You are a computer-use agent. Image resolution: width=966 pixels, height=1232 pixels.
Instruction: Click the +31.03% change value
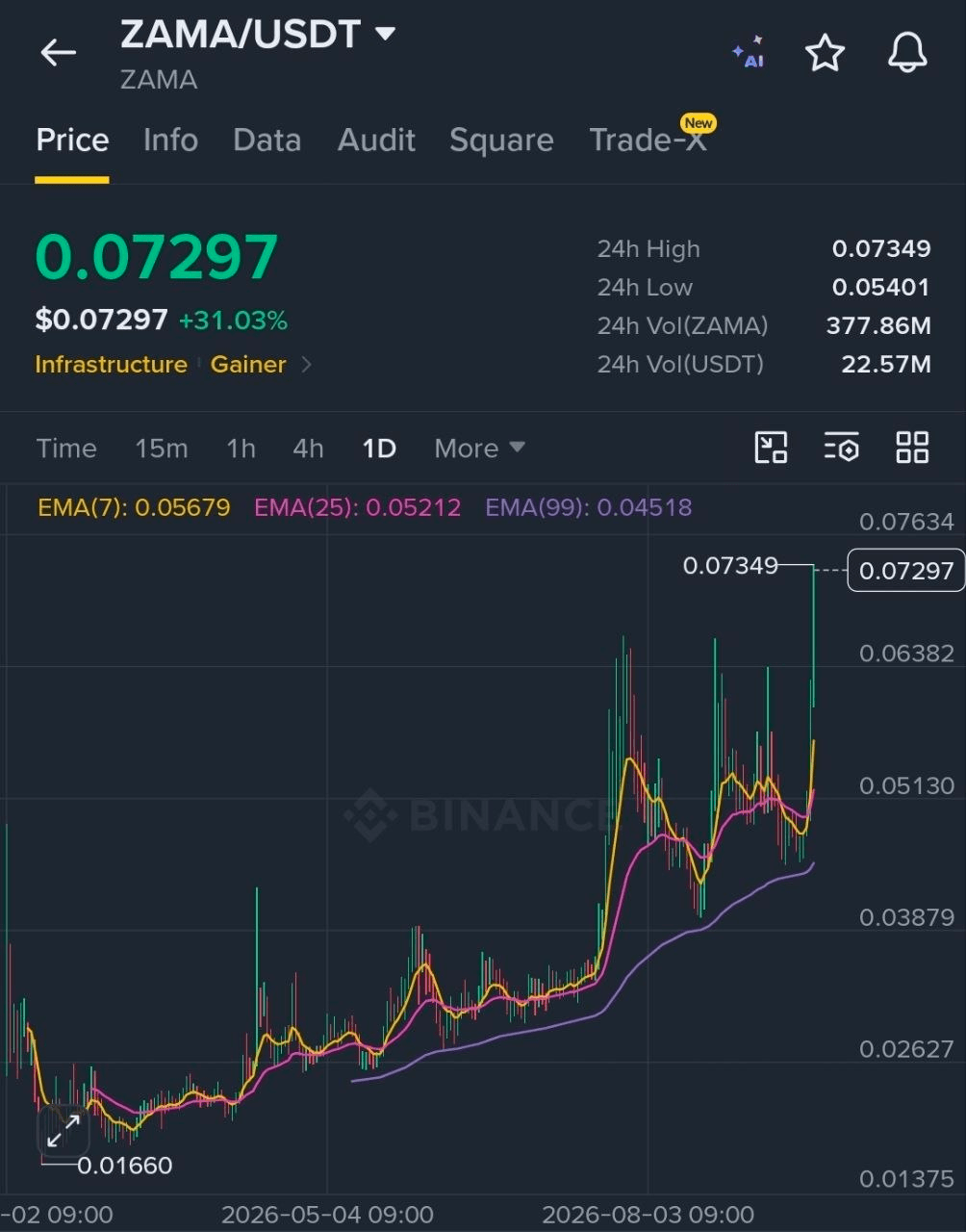tap(233, 321)
